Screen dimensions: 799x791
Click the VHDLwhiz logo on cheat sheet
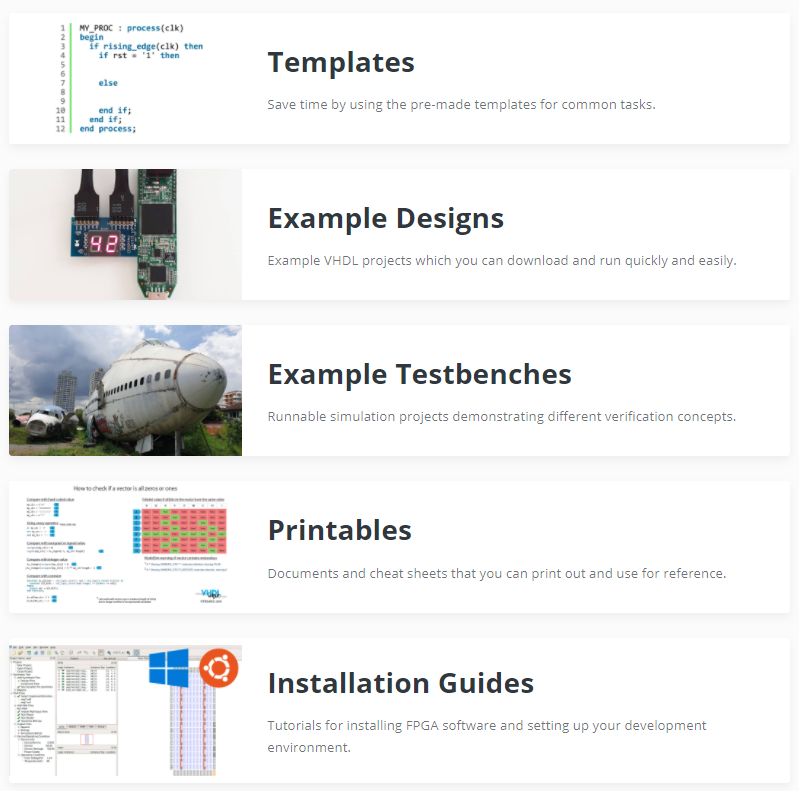coord(211,595)
